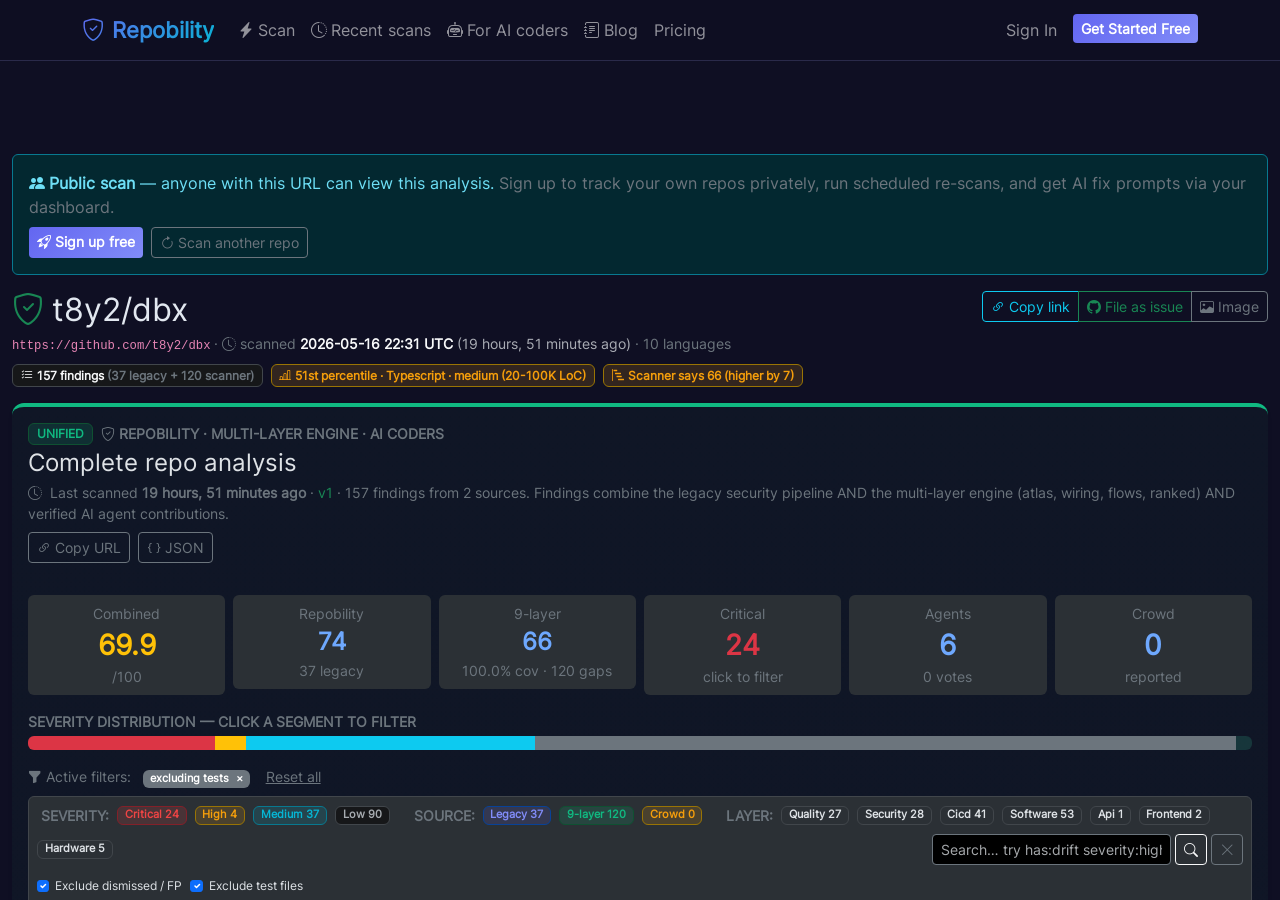Open the Pricing page

click(x=680, y=30)
